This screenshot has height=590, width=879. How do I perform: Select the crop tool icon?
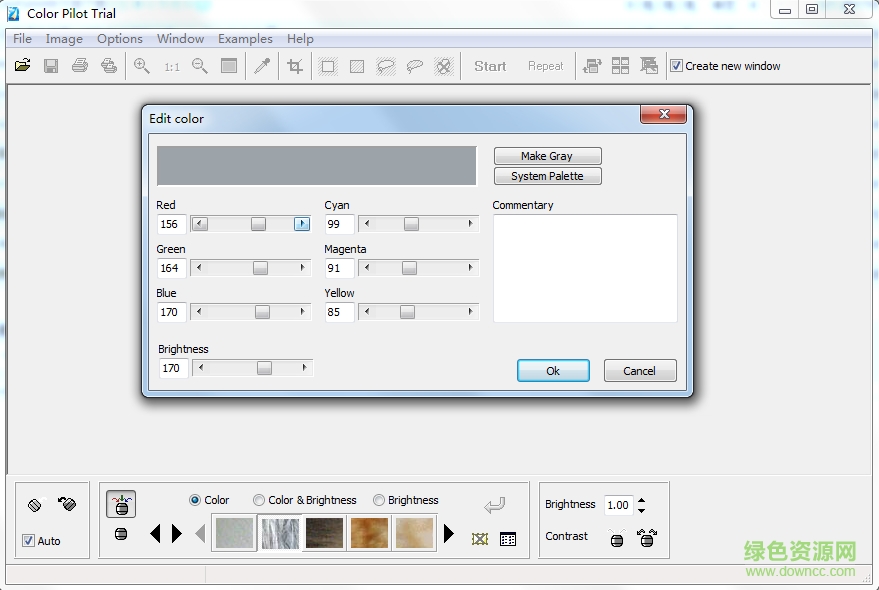click(295, 66)
